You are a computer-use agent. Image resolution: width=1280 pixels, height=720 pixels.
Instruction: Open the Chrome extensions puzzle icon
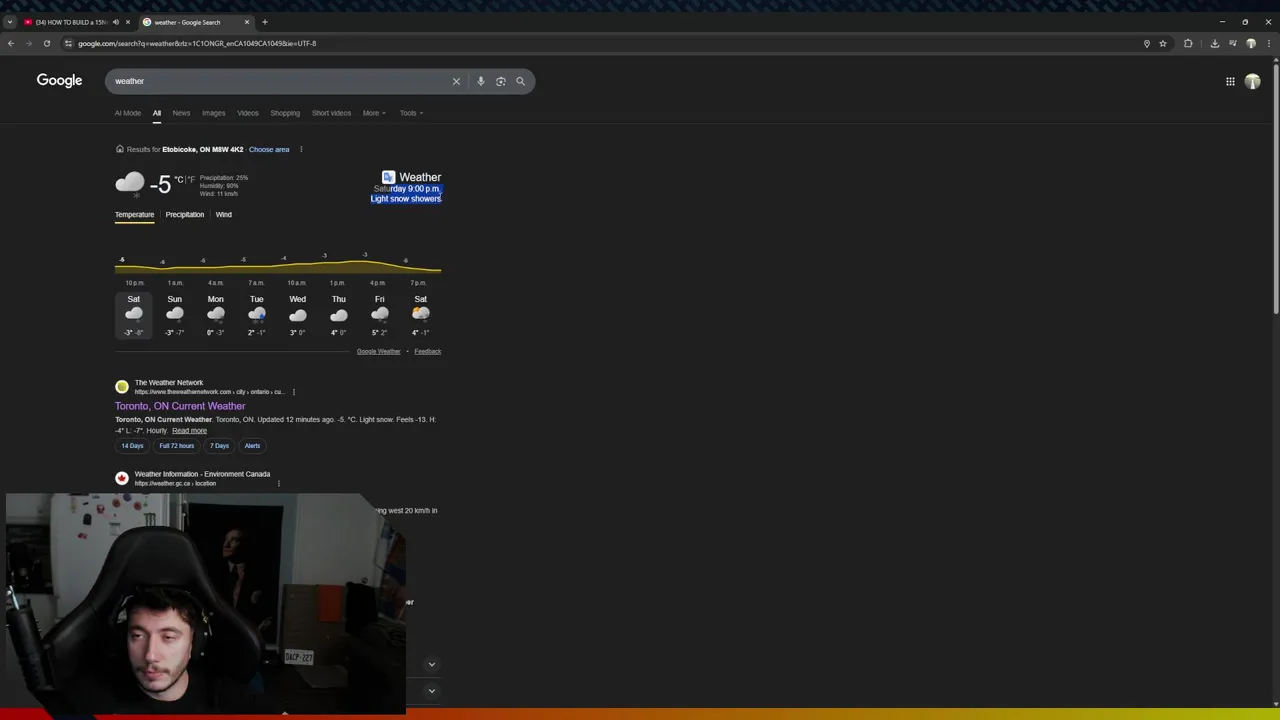pyautogui.click(x=1188, y=43)
